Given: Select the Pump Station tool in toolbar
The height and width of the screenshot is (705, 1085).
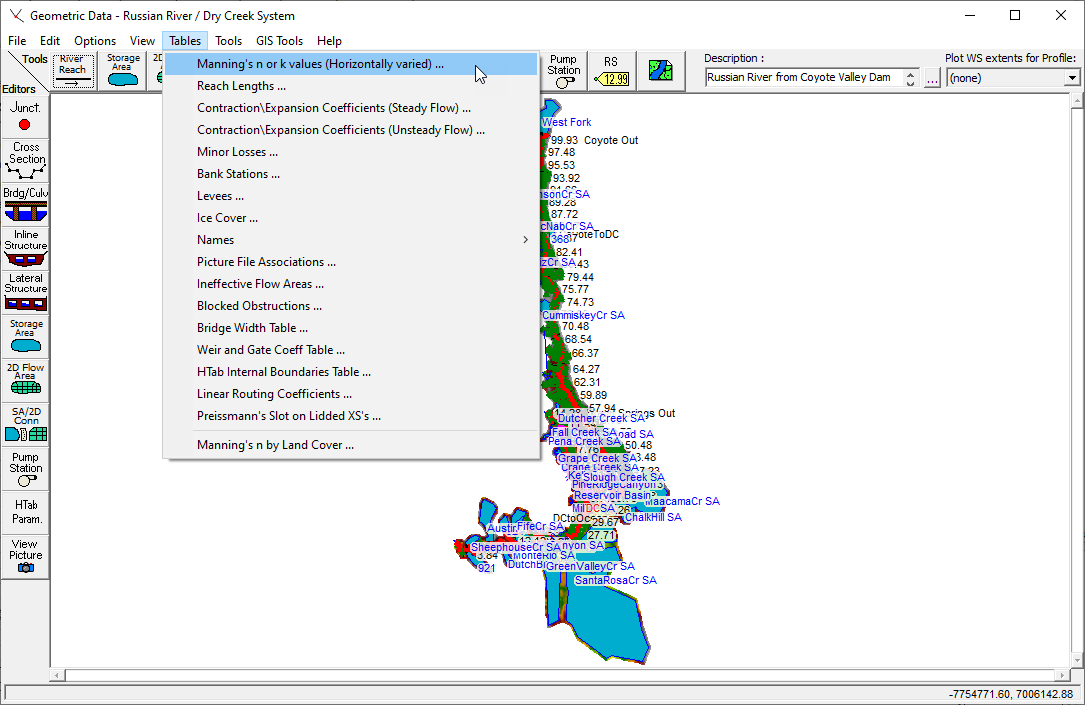Looking at the screenshot, I should 564,71.
